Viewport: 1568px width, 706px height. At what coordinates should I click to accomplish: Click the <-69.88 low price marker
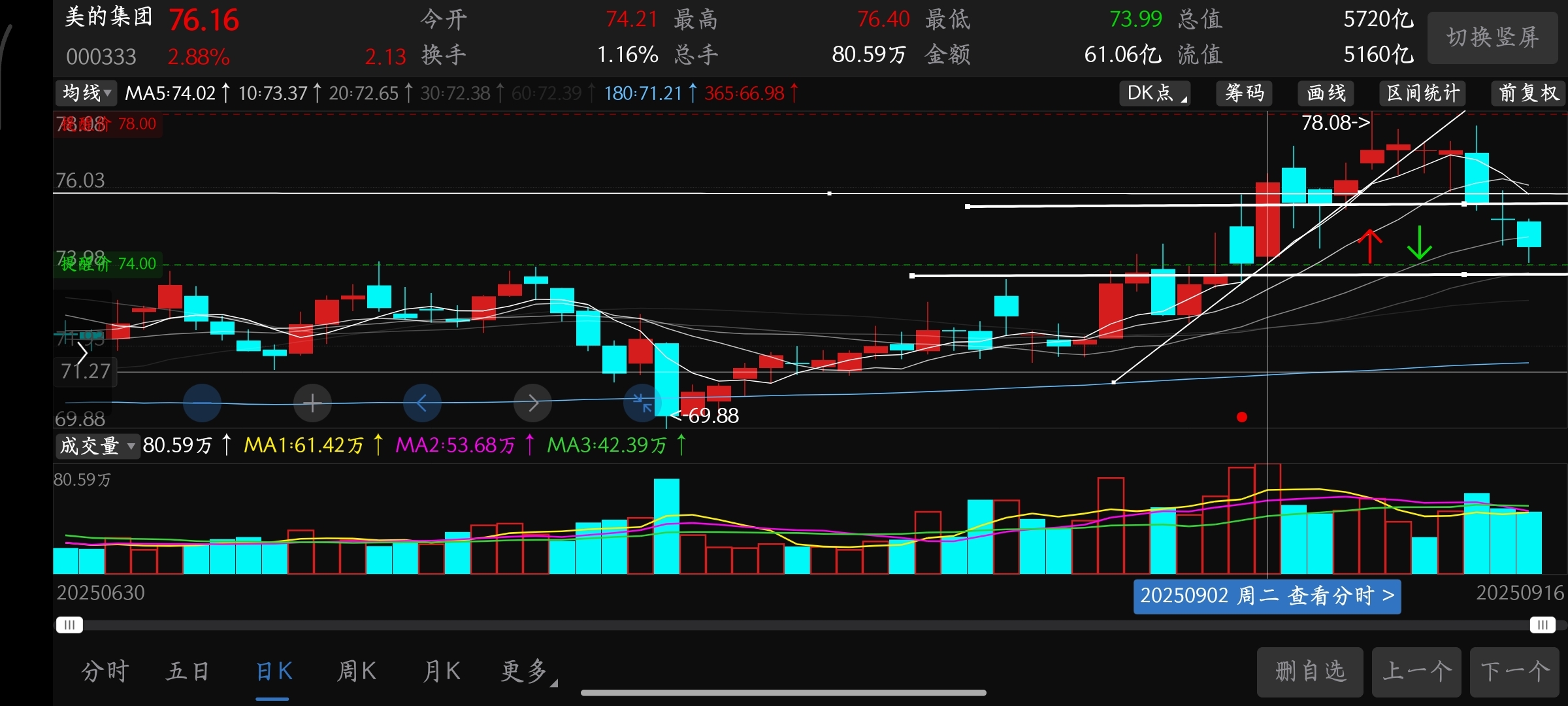click(x=704, y=416)
